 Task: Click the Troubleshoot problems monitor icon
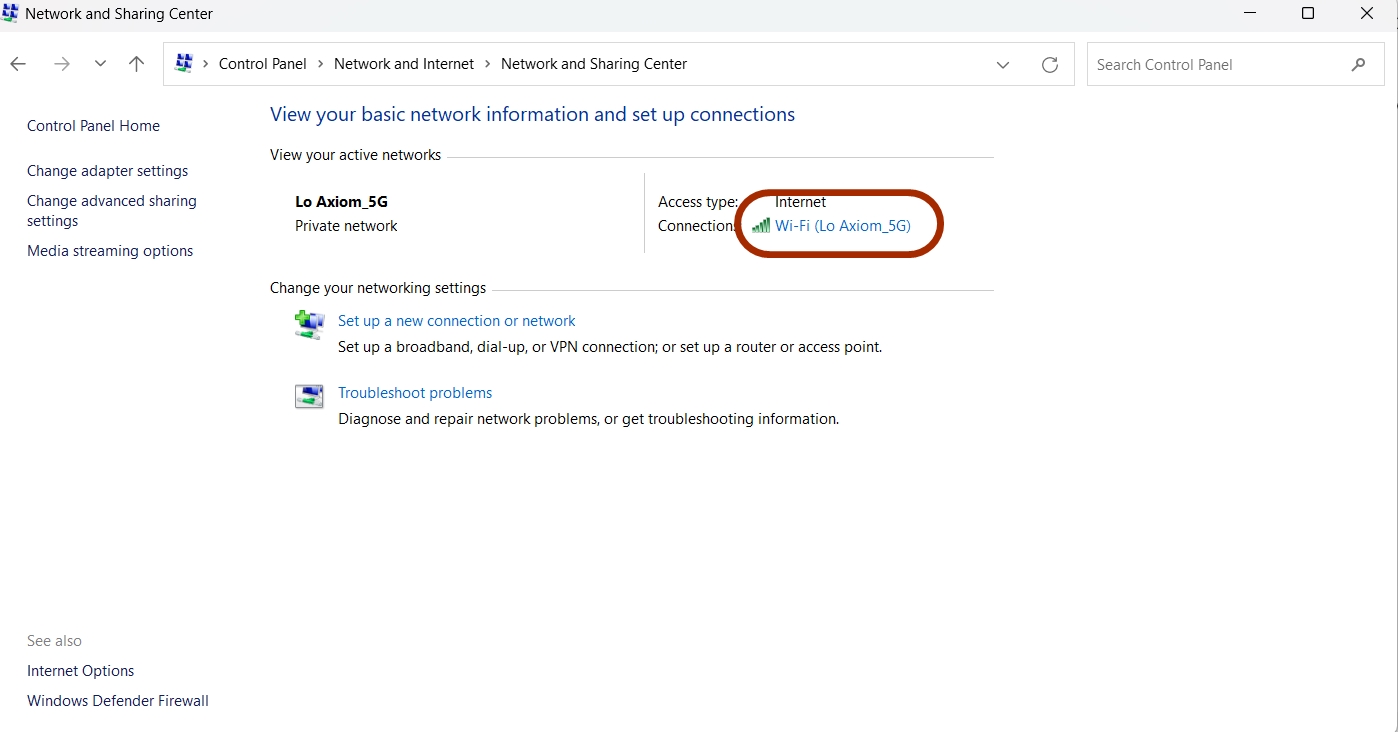pos(309,396)
